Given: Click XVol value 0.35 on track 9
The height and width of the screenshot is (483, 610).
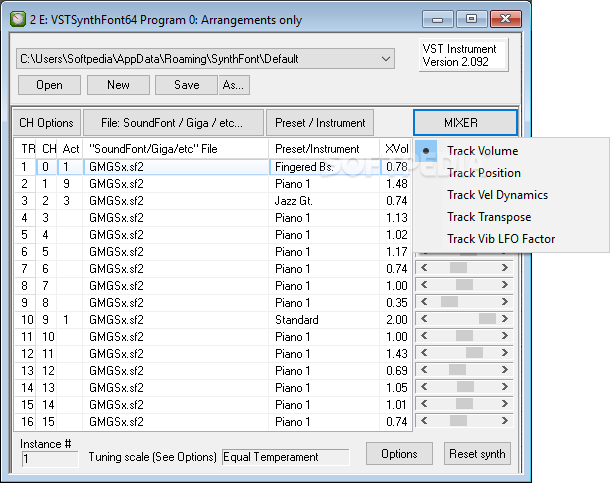Looking at the screenshot, I should click(x=396, y=303).
